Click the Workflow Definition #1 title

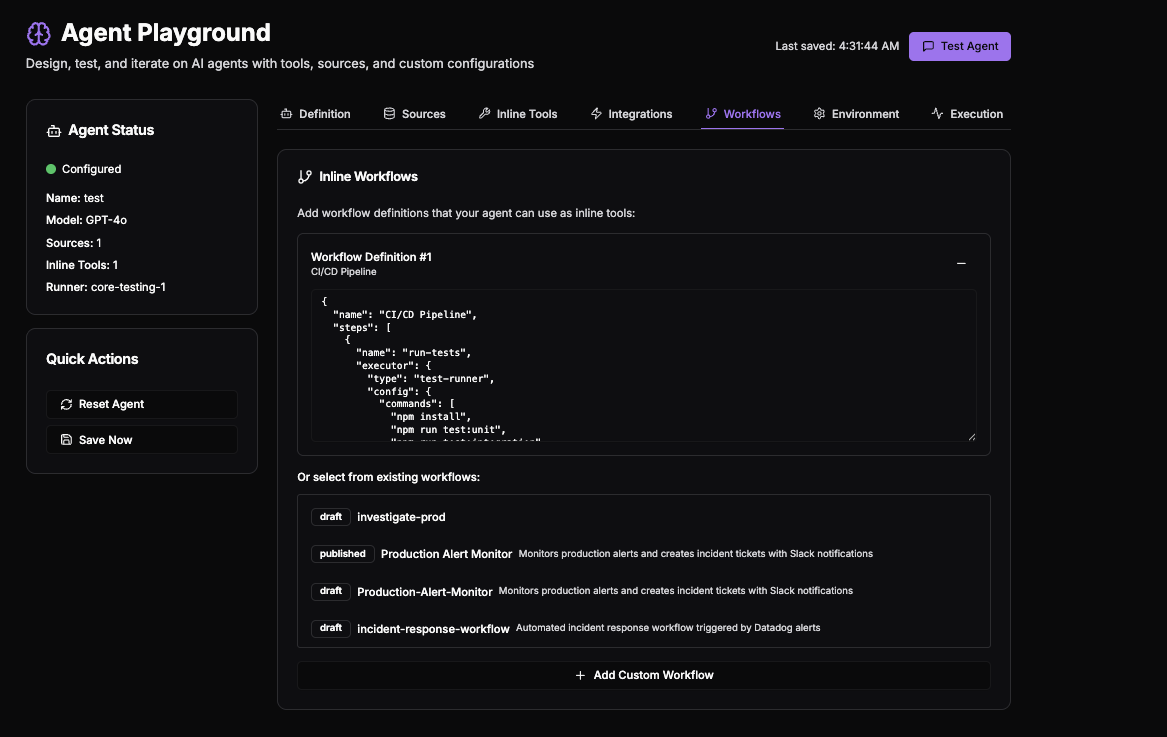click(x=371, y=257)
